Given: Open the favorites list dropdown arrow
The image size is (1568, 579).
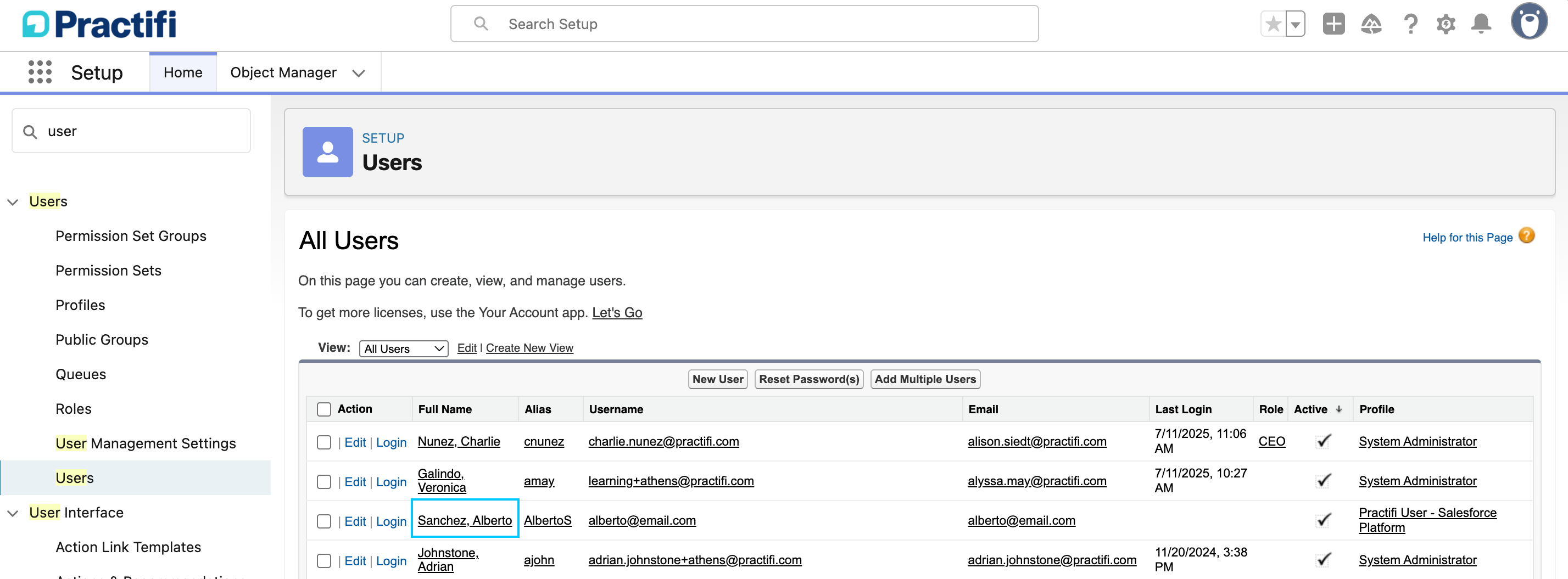Looking at the screenshot, I should click(1295, 24).
